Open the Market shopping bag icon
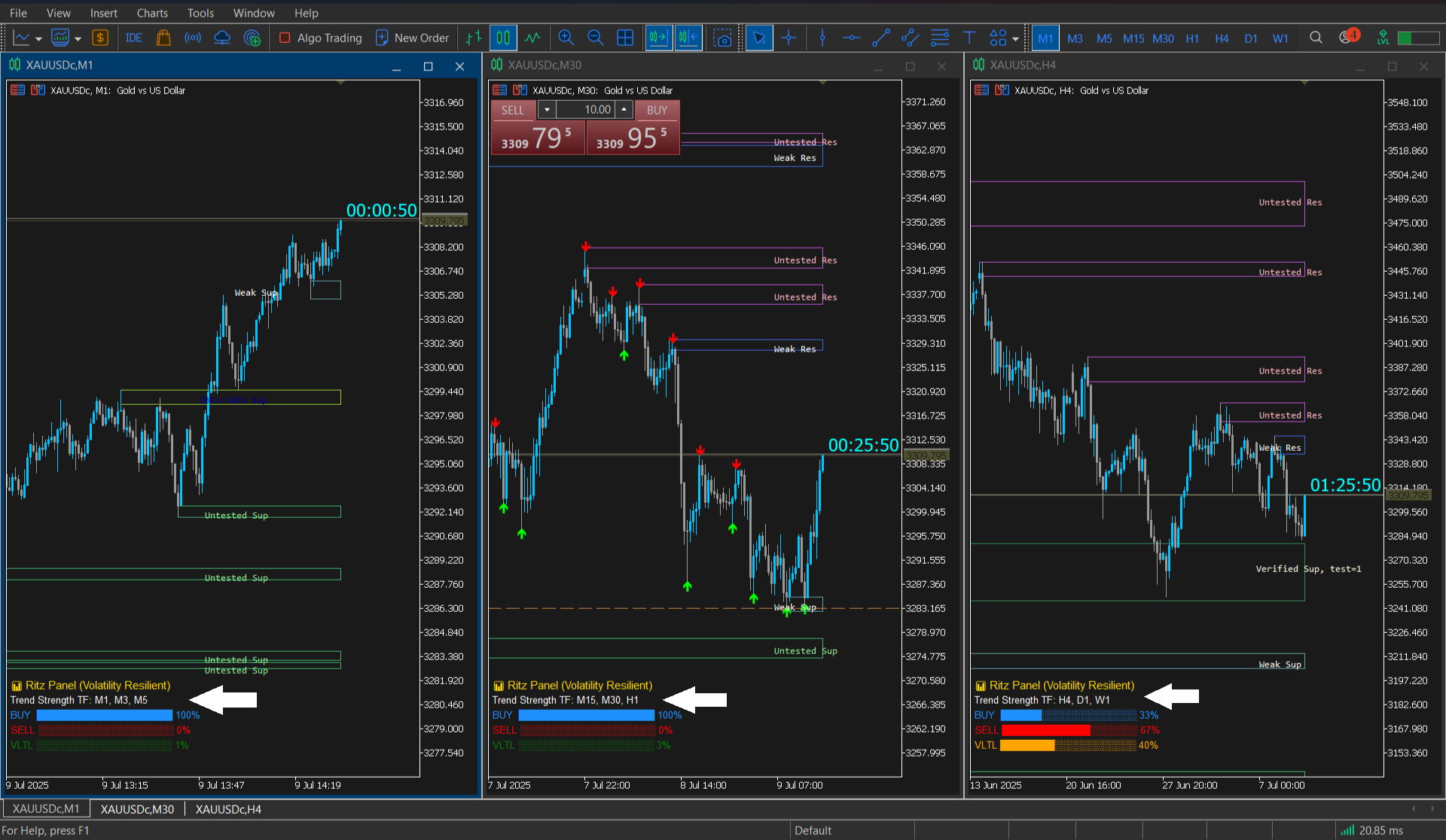The image size is (1446, 840). coord(163,38)
